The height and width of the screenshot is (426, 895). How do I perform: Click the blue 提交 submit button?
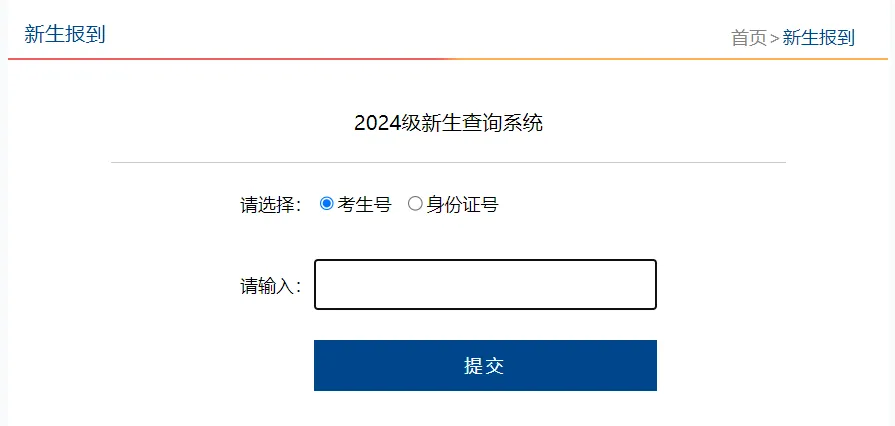tap(485, 365)
